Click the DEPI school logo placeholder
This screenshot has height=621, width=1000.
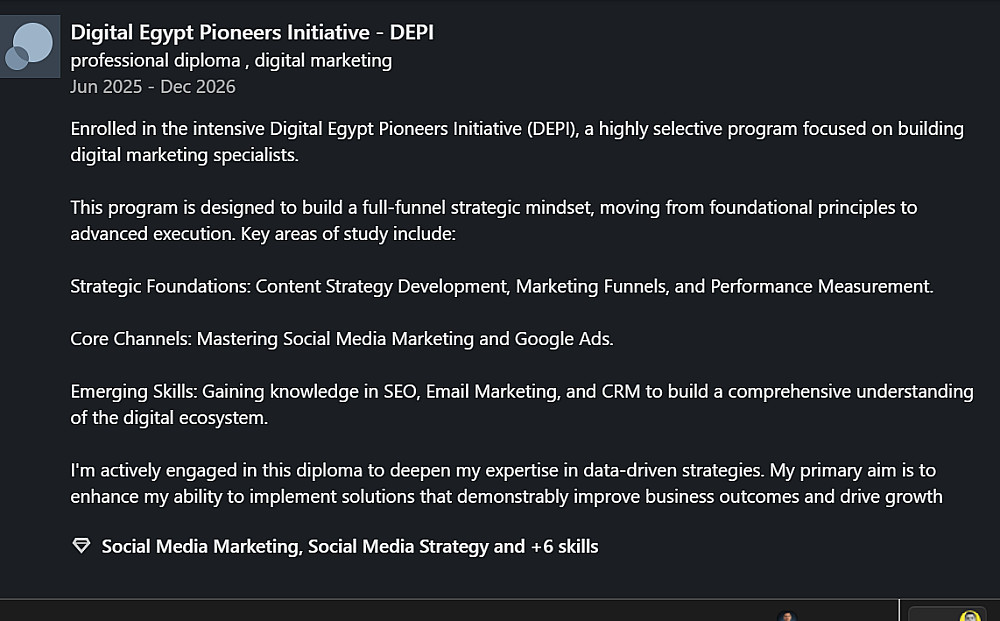(28, 48)
